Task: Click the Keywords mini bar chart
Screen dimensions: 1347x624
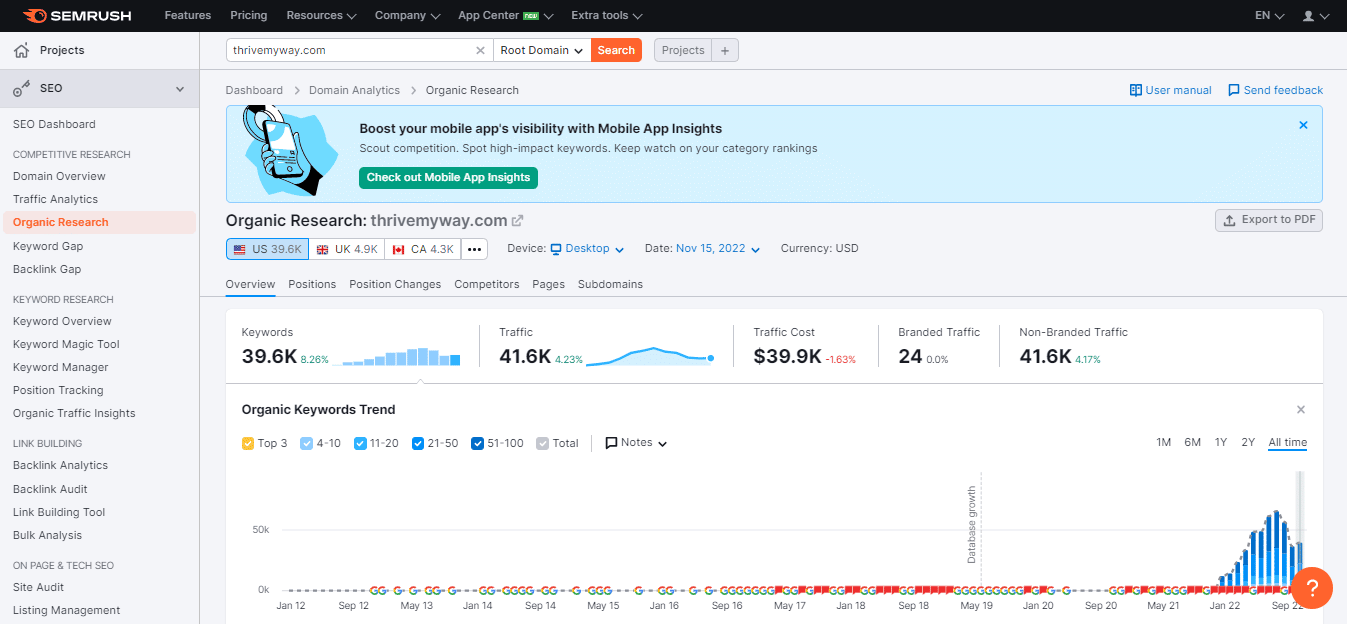Action: pyautogui.click(x=396, y=357)
